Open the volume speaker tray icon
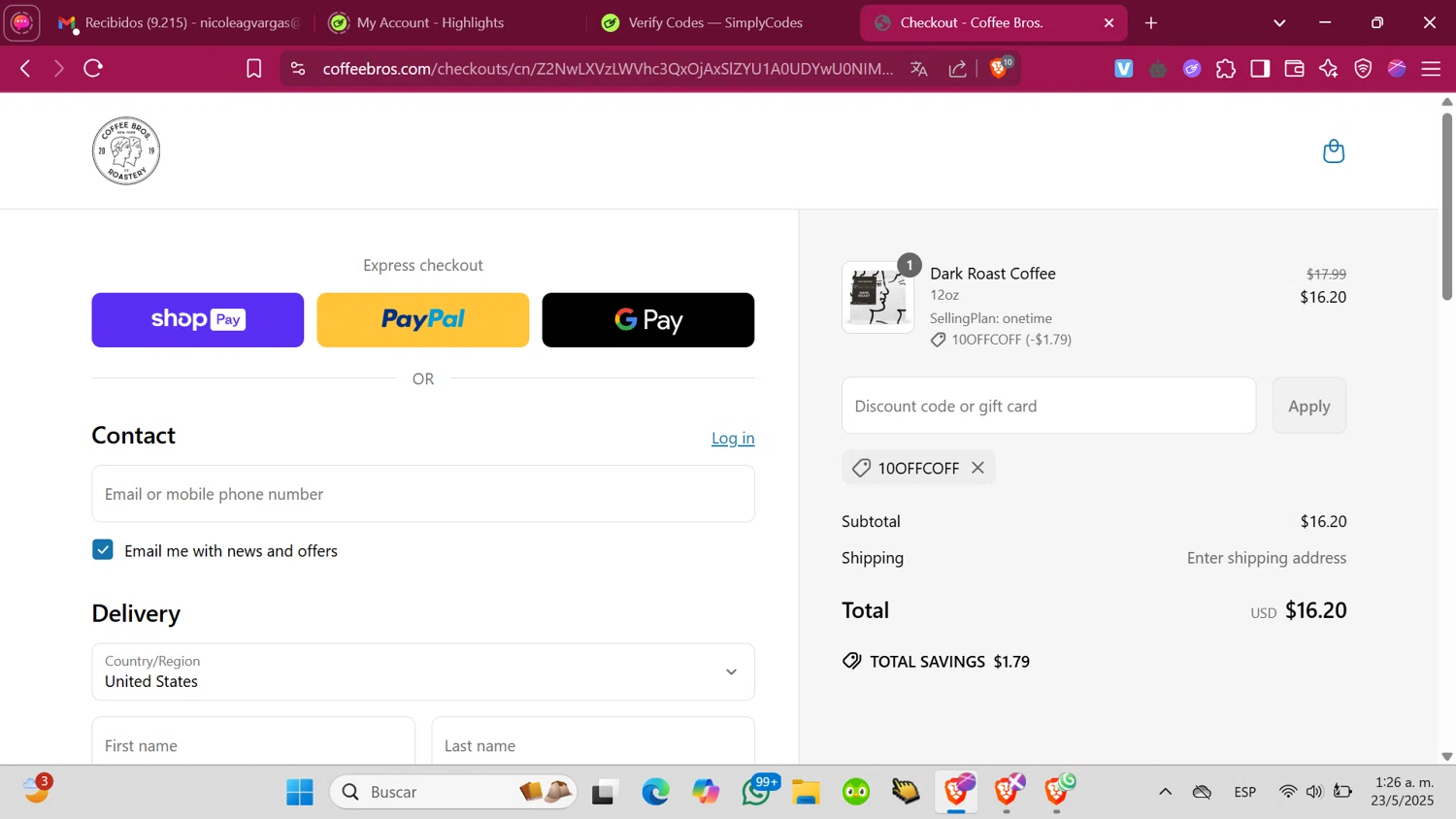This screenshot has height=819, width=1456. click(x=1314, y=792)
